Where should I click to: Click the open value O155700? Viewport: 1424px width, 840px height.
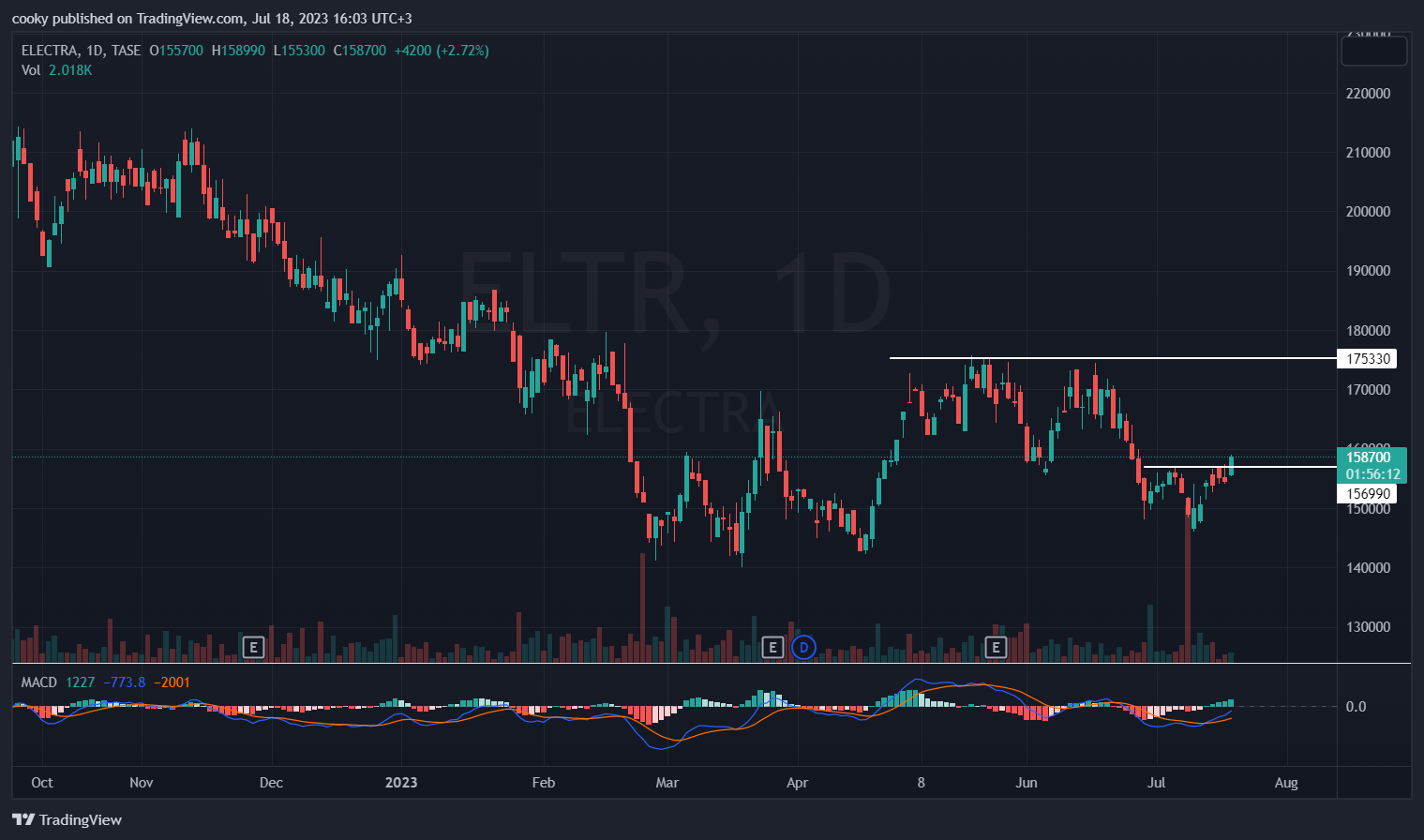click(x=176, y=51)
